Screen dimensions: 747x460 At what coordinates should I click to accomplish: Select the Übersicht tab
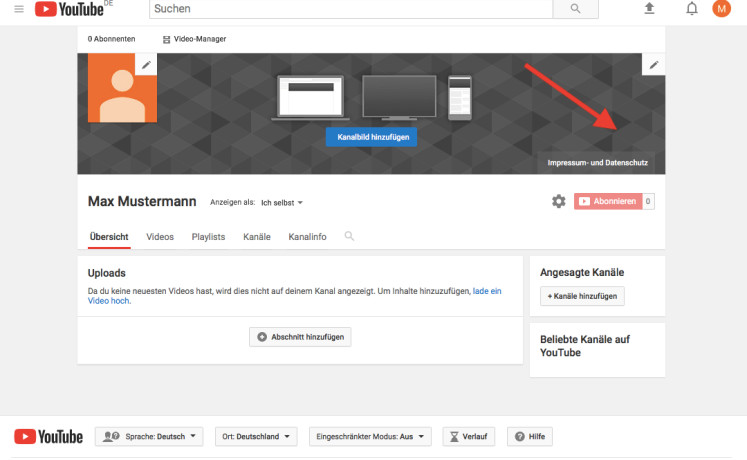pos(109,237)
